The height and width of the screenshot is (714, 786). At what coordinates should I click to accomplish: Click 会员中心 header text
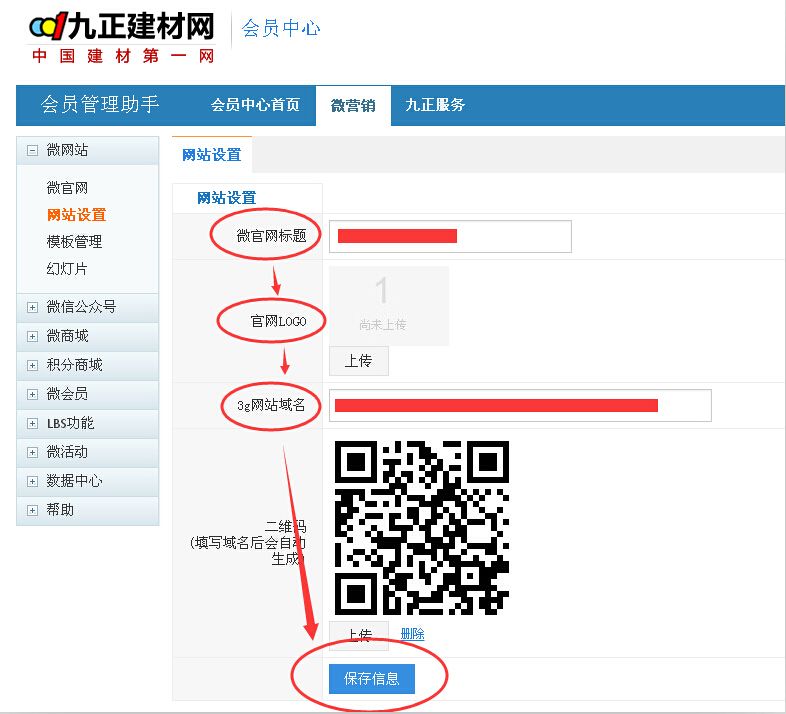pyautogui.click(x=281, y=28)
